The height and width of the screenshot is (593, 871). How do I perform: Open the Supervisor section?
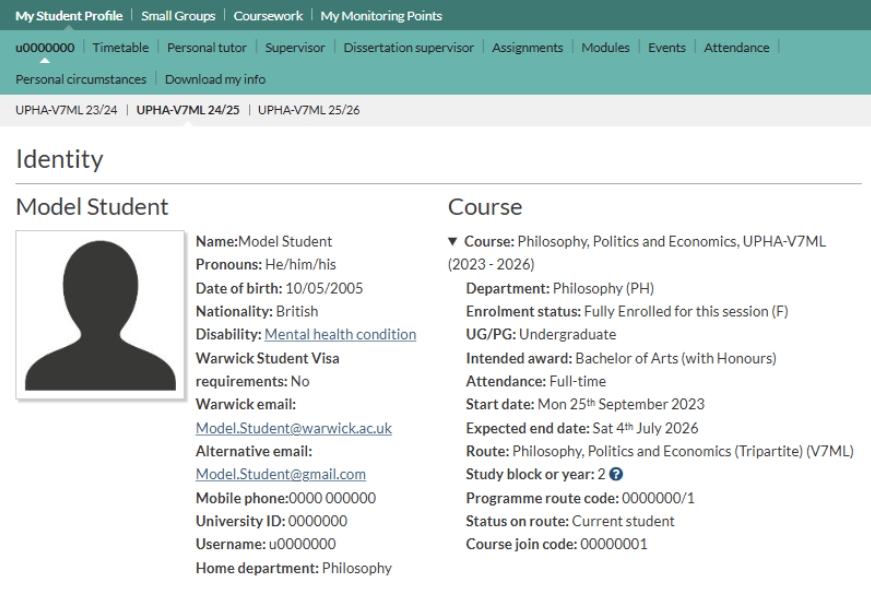pos(296,47)
